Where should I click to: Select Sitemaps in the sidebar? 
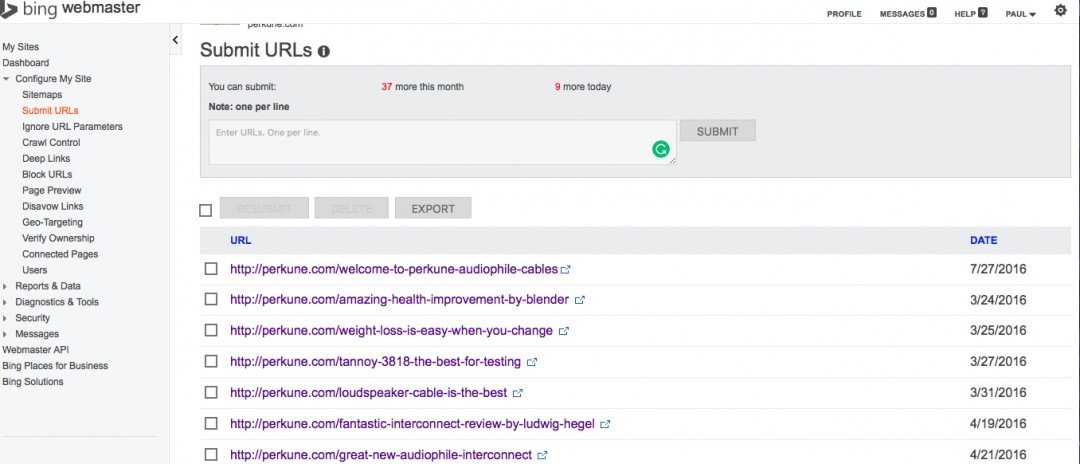pyautogui.click(x=42, y=94)
